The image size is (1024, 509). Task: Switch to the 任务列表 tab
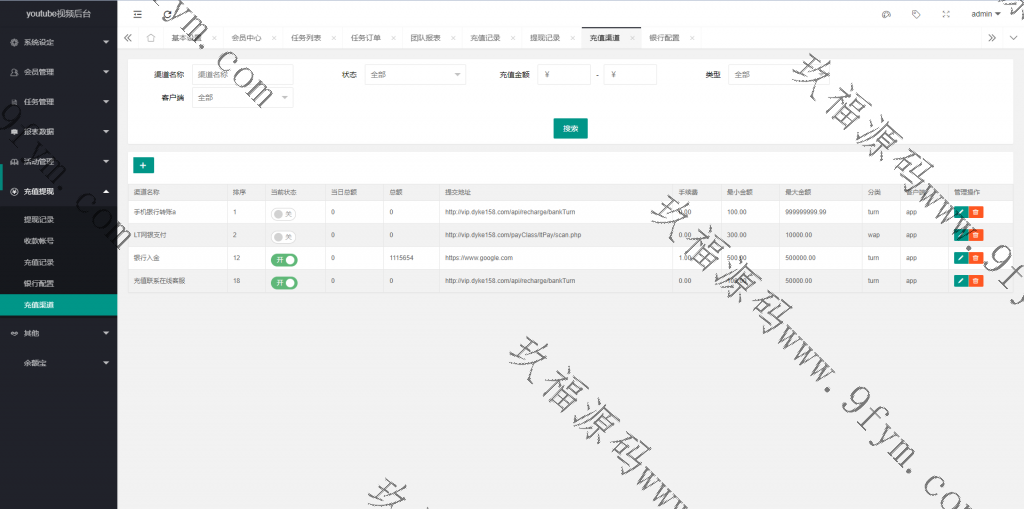coord(306,38)
